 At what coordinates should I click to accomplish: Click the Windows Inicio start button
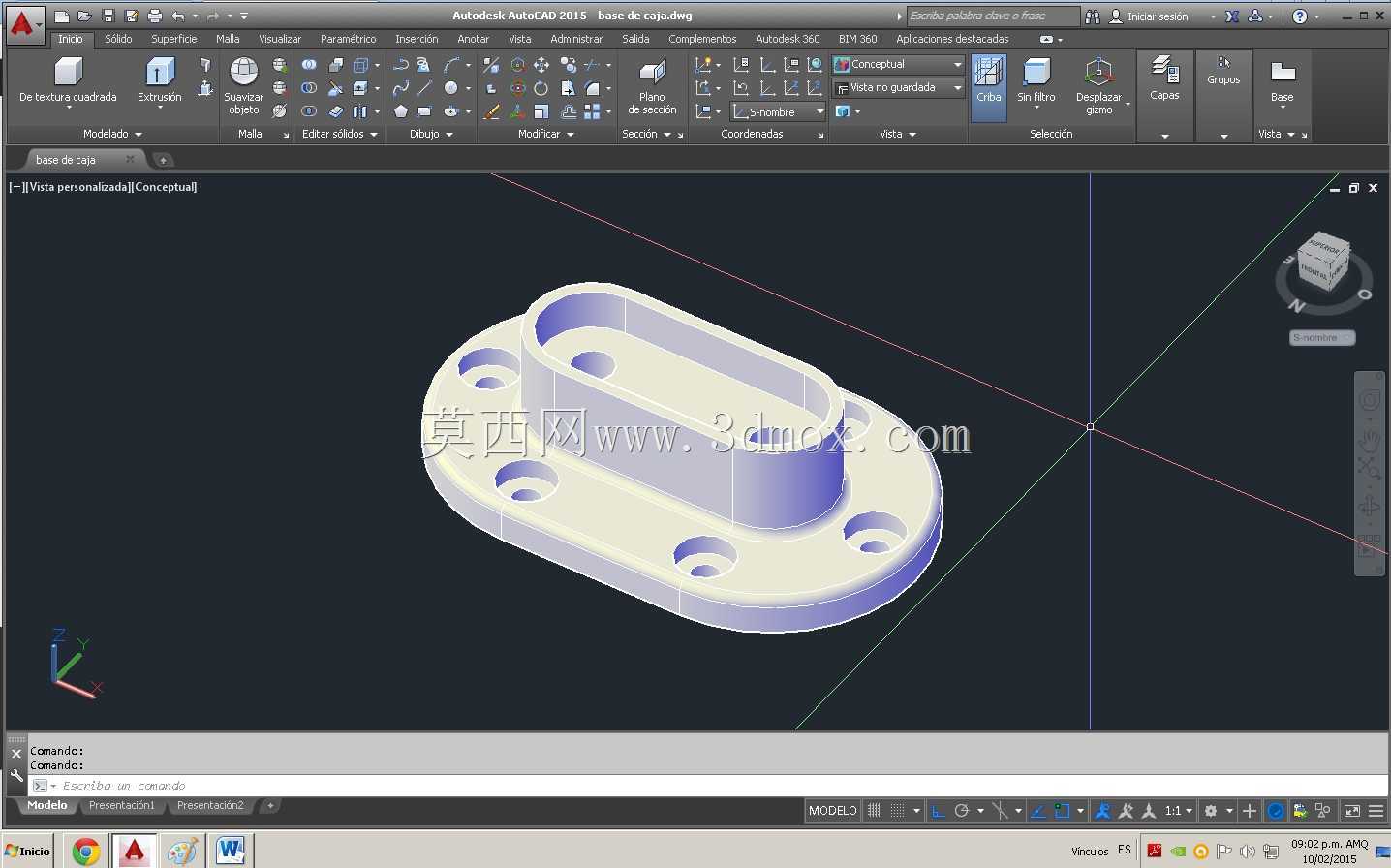click(29, 852)
